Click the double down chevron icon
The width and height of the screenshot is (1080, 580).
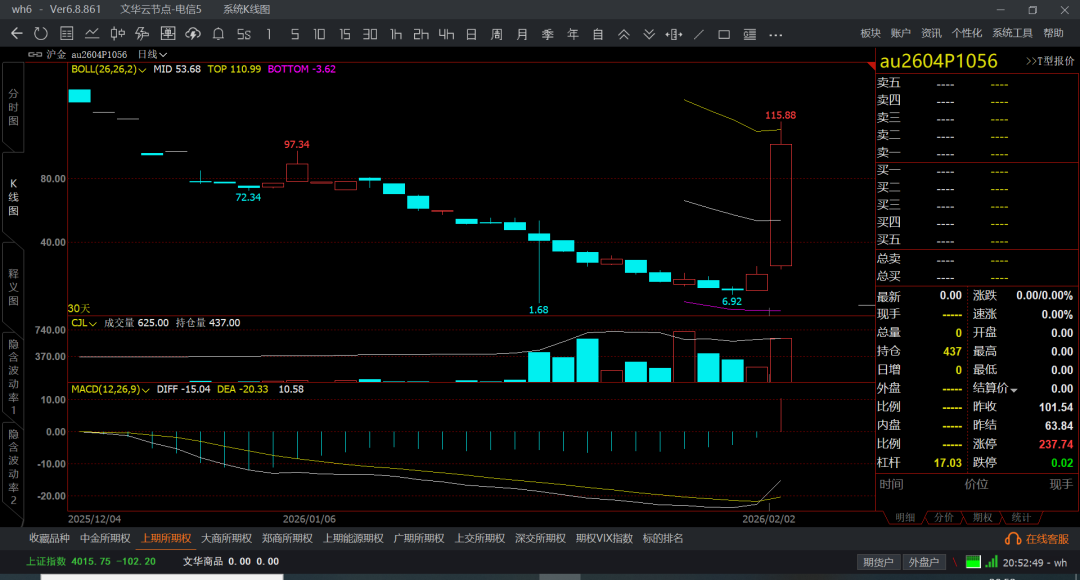649,34
